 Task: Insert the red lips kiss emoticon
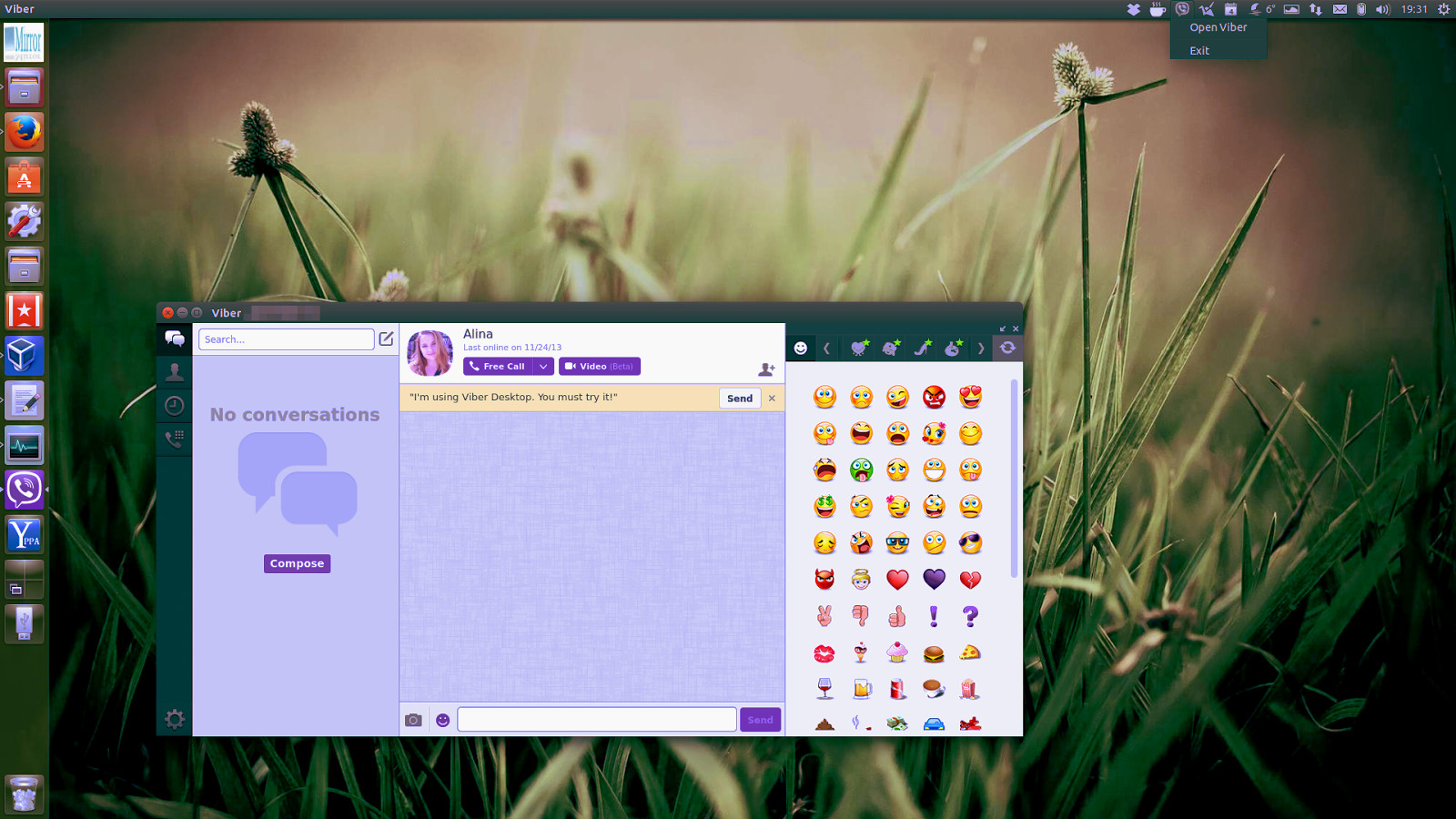pyautogui.click(x=824, y=652)
